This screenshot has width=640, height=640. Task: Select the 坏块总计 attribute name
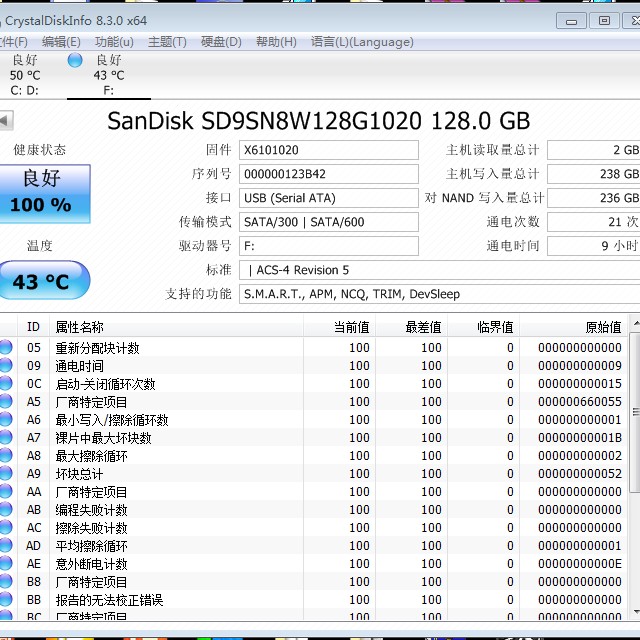coord(79,473)
